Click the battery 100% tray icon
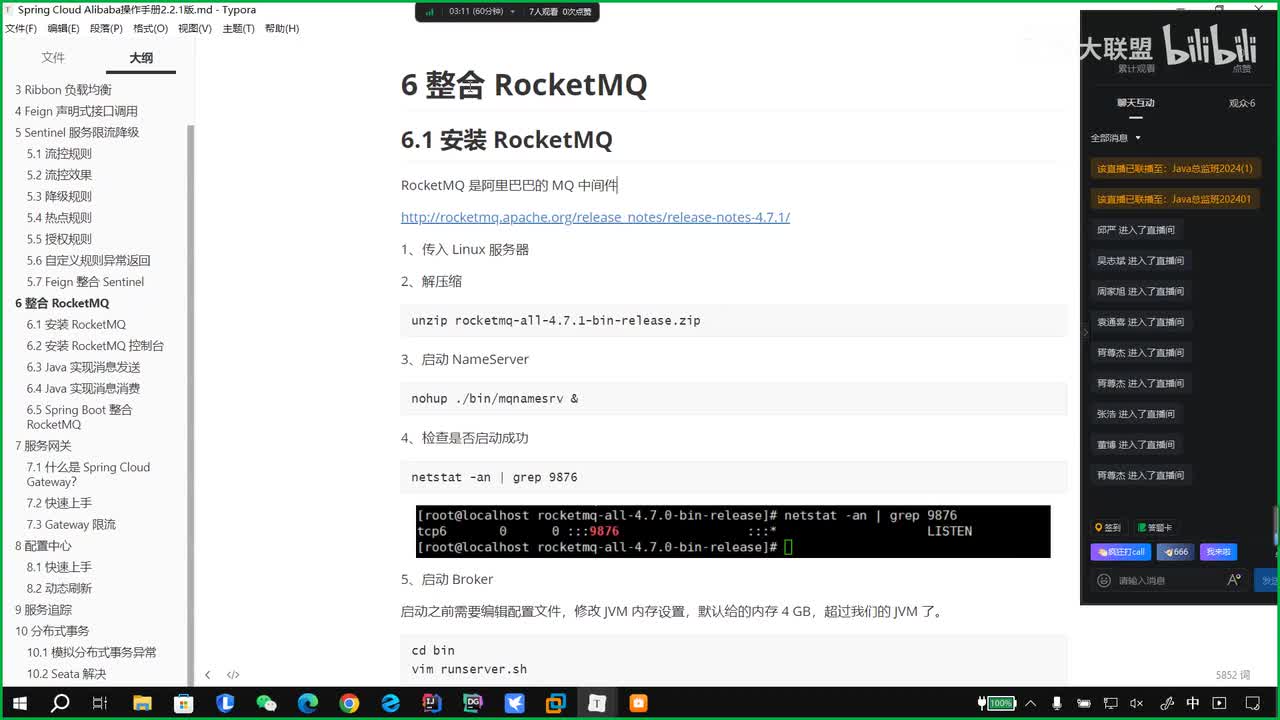 (999, 703)
